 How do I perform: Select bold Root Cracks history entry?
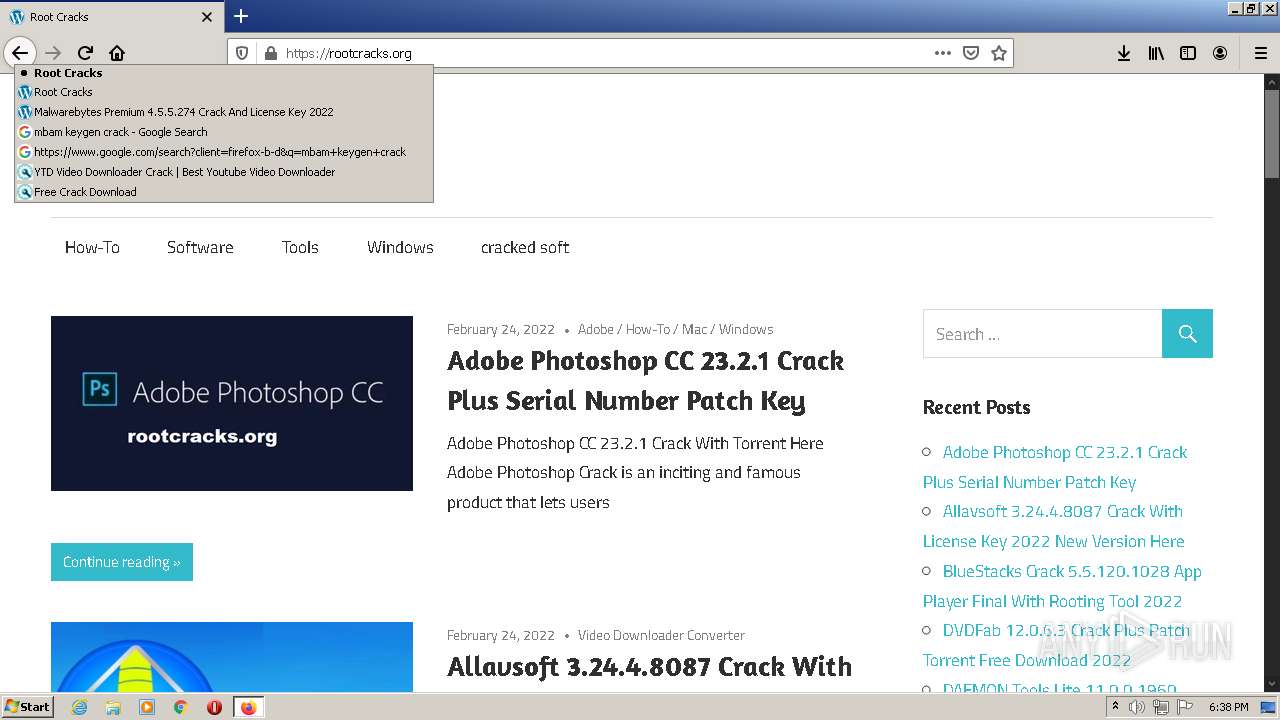(x=224, y=73)
